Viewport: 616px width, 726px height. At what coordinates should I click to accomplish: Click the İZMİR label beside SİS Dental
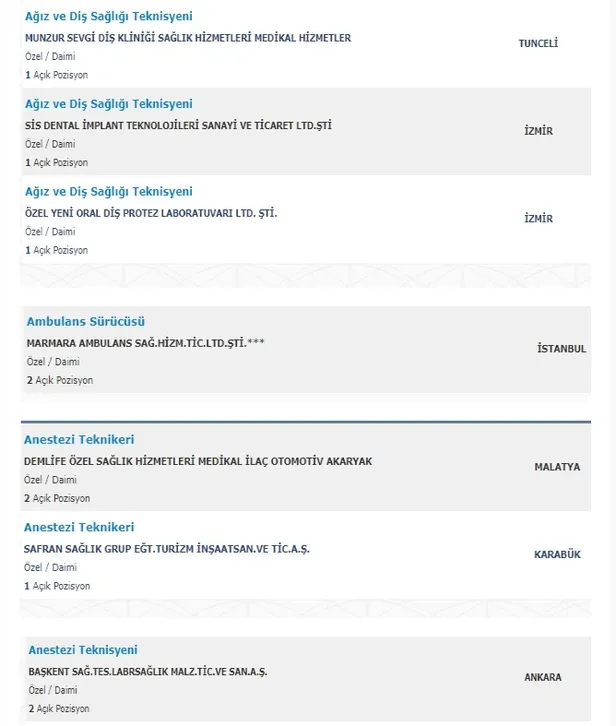tap(538, 131)
